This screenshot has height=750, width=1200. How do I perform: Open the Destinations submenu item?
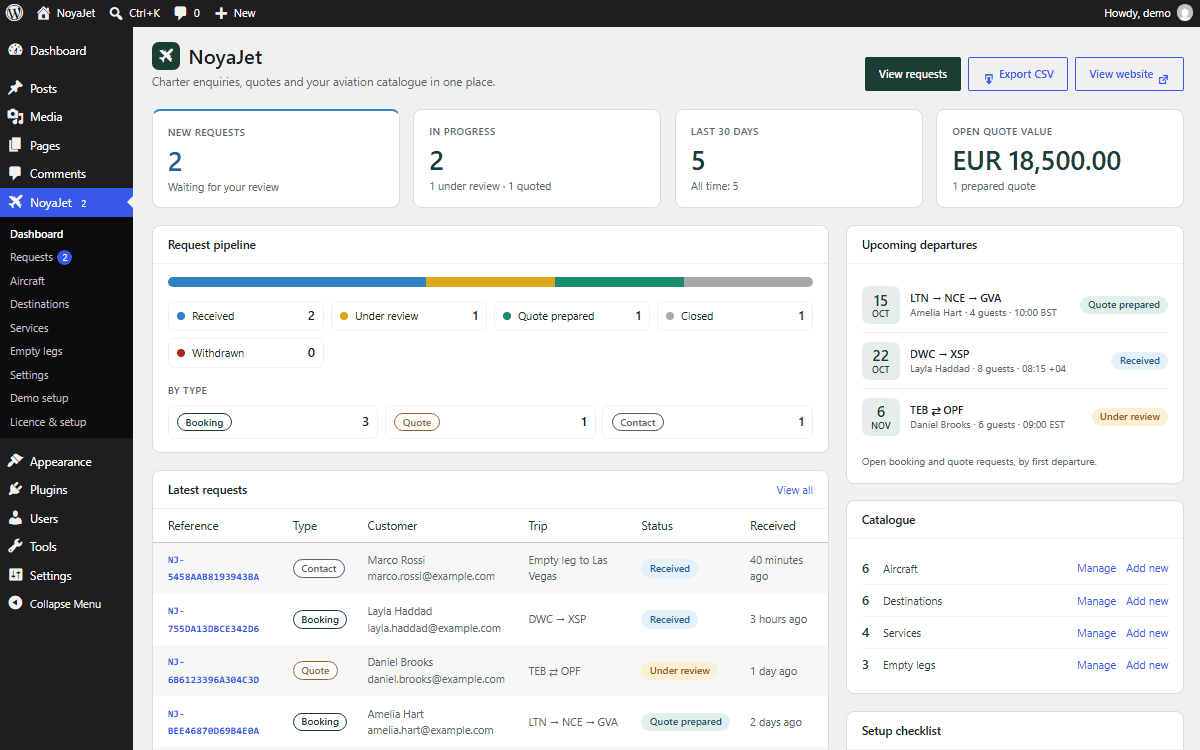point(40,304)
